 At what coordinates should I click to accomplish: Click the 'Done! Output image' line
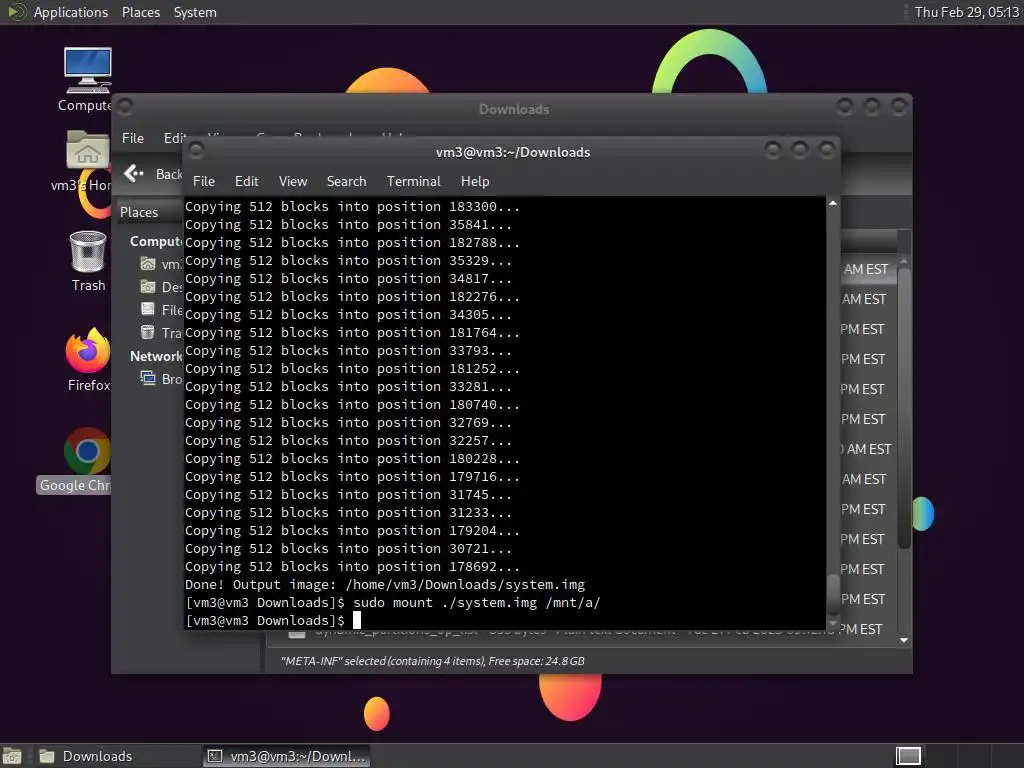point(385,584)
